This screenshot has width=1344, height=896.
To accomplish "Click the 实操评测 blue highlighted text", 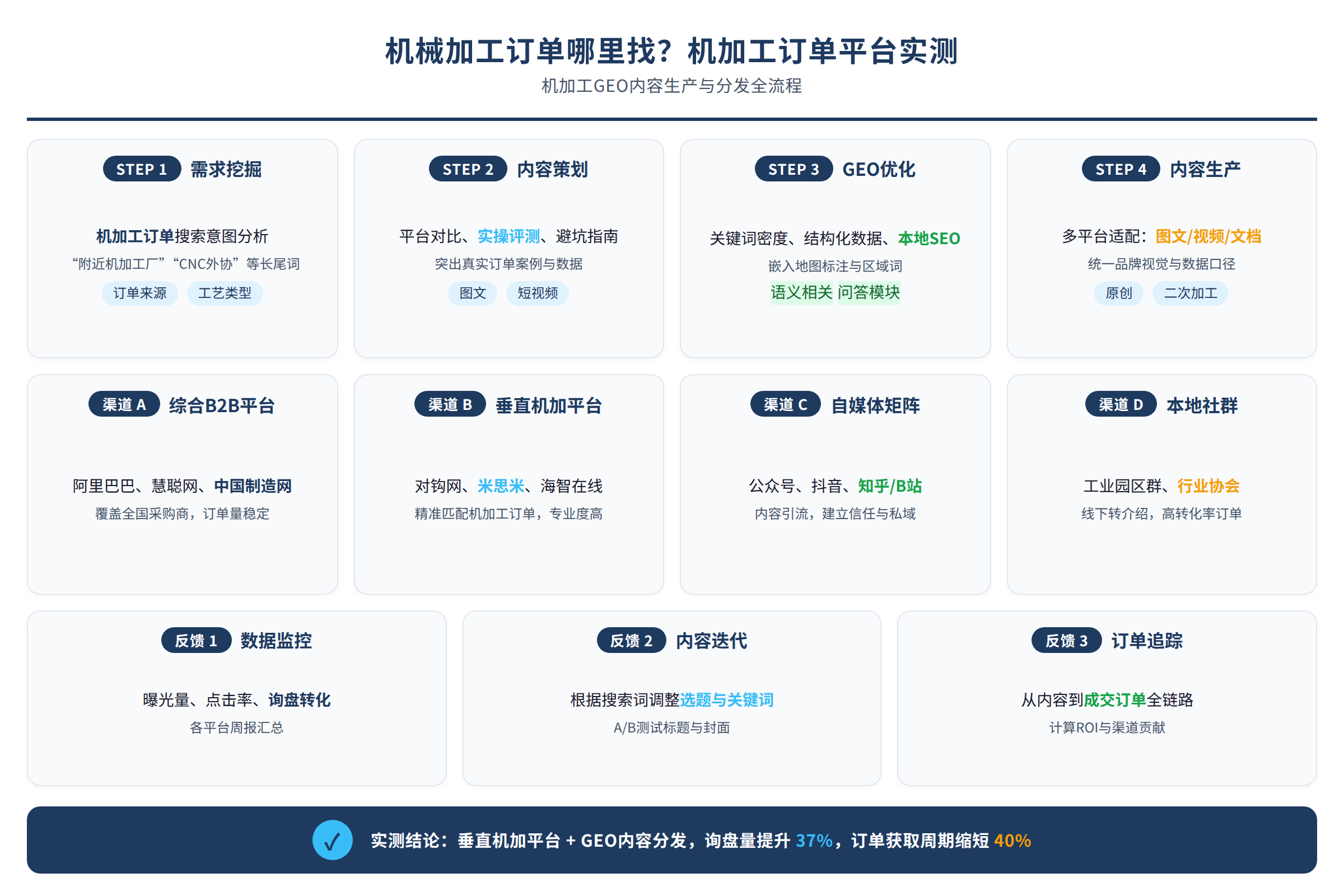I will point(508,236).
